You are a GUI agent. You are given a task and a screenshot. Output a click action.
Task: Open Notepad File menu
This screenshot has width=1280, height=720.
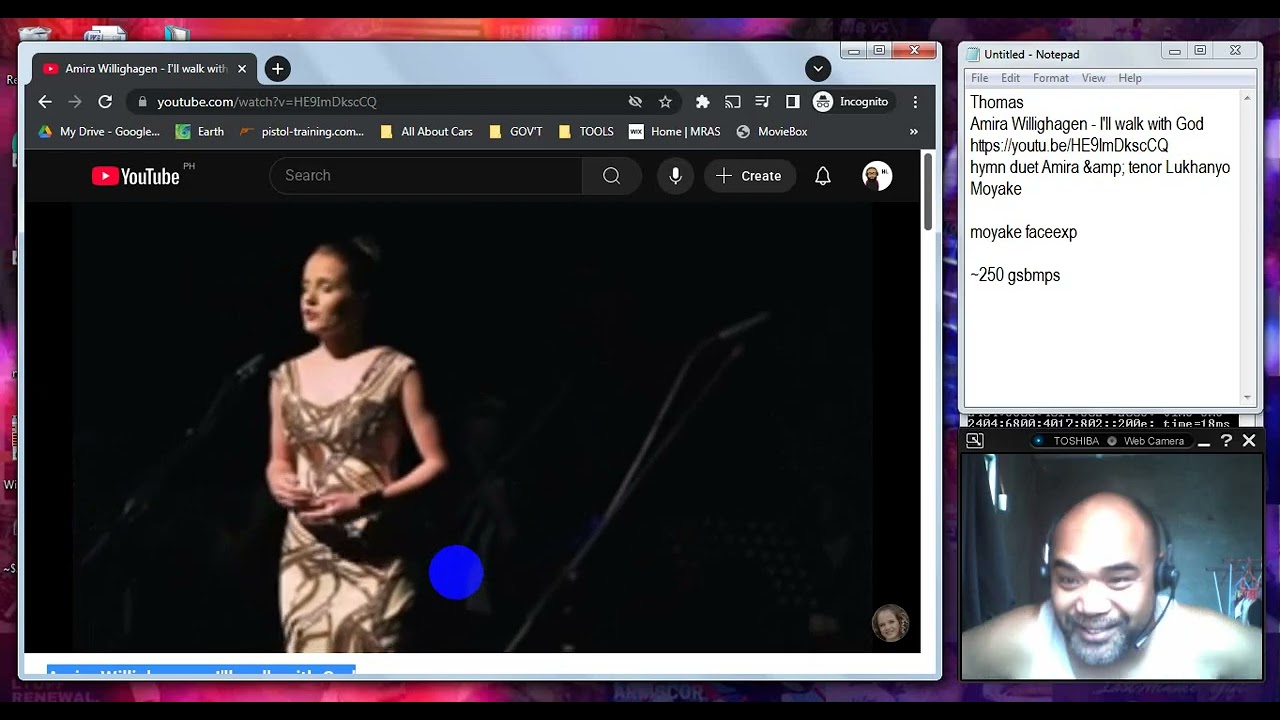tap(980, 78)
